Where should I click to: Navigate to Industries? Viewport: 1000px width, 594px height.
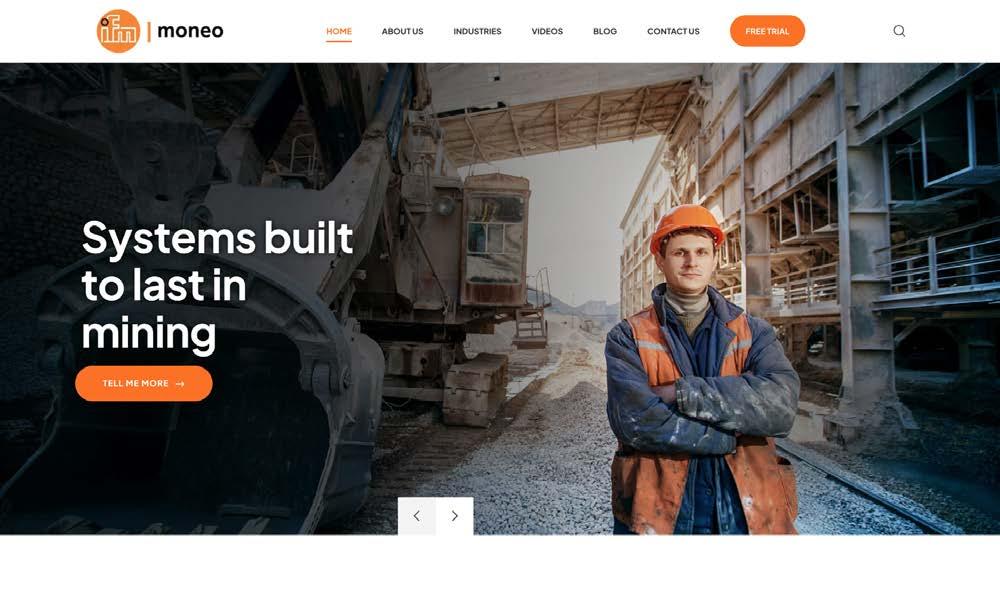coord(477,31)
